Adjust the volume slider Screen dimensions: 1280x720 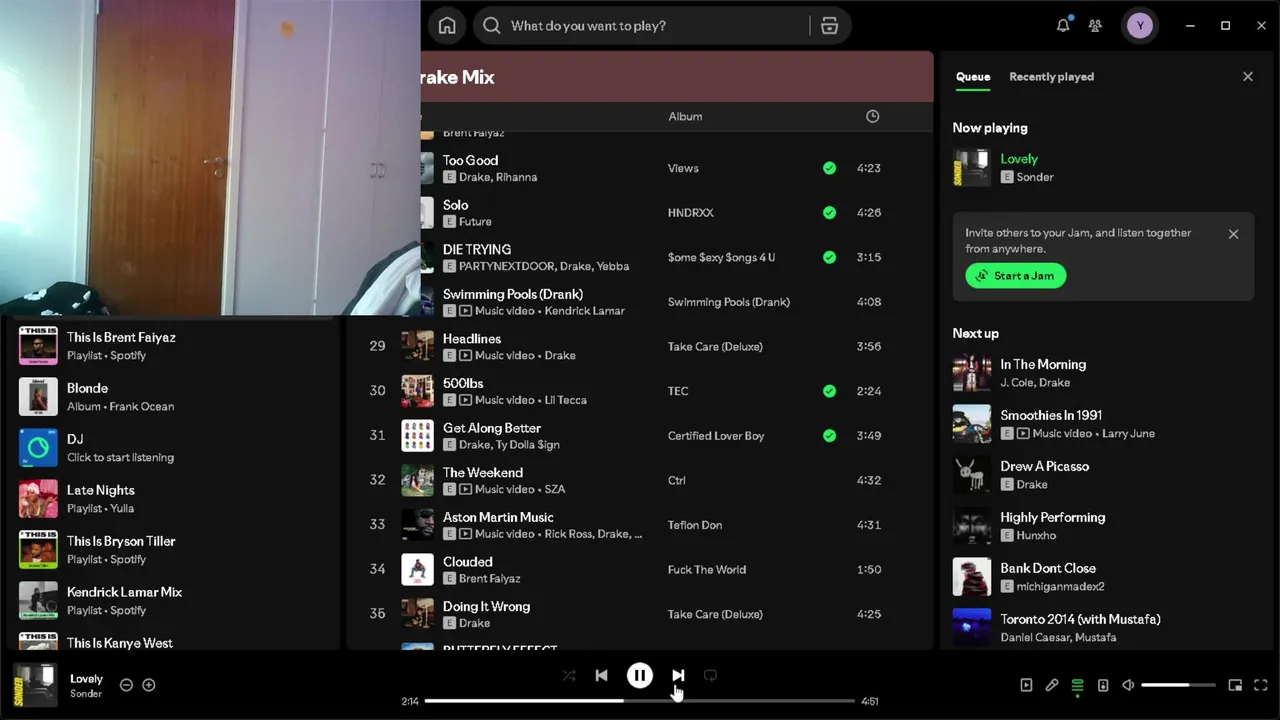tap(1178, 685)
